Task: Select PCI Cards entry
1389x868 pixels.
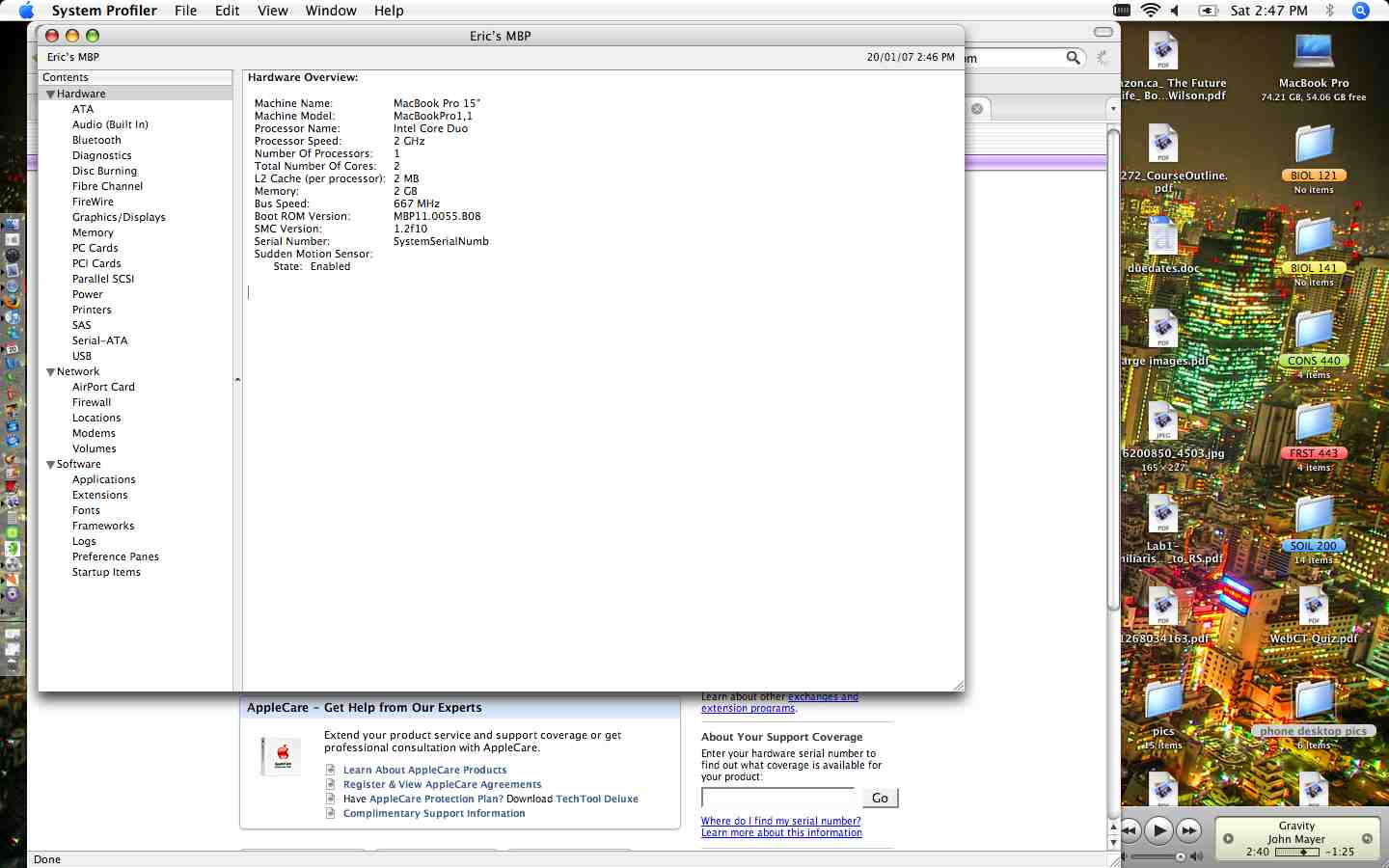Action: coord(96,263)
